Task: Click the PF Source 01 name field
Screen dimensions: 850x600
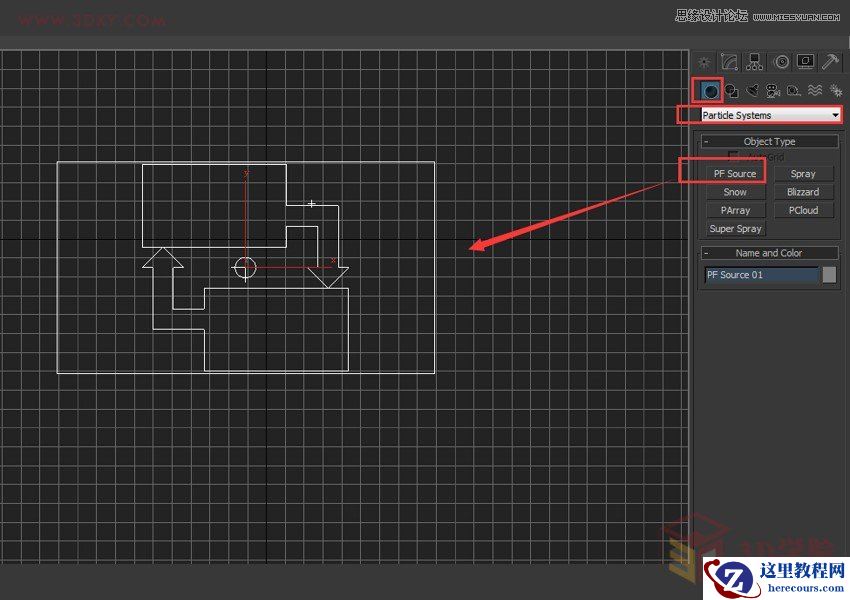Action: click(760, 275)
